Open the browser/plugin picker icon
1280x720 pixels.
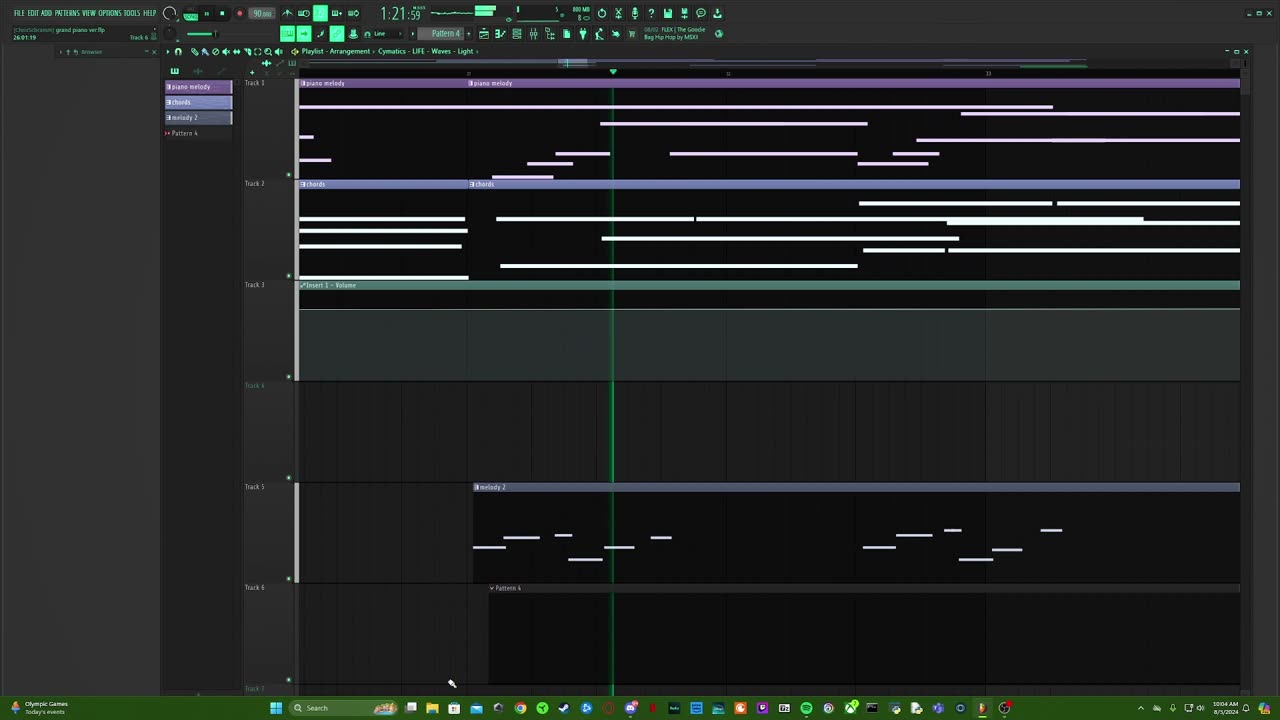(550, 33)
